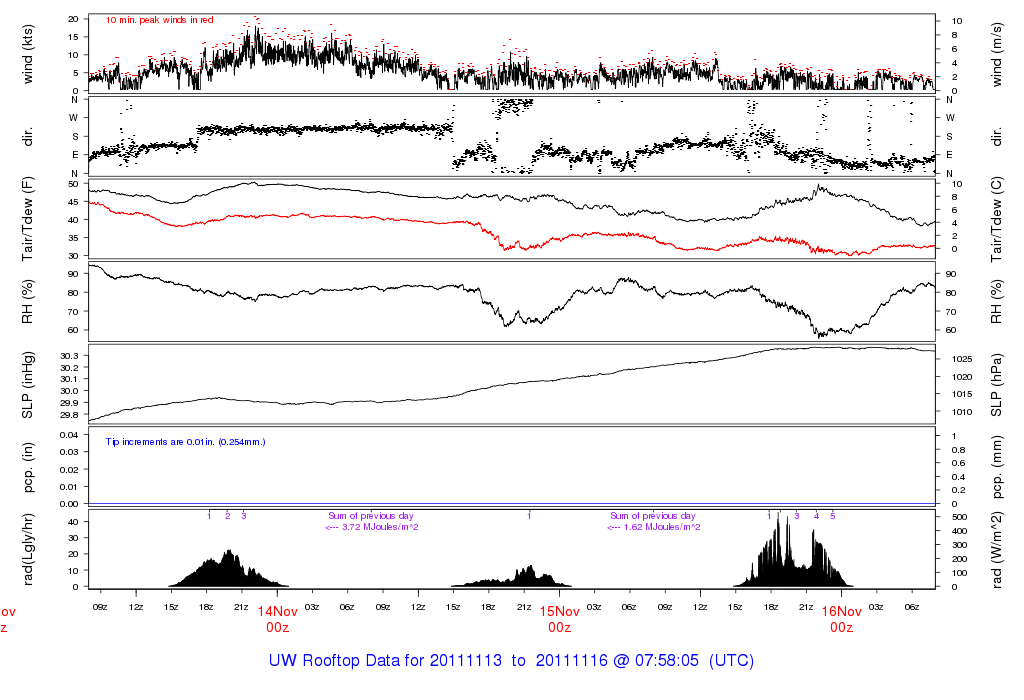This screenshot has width=1024, height=700.
Task: Click the '14Nov' date label
Action: 278,612
